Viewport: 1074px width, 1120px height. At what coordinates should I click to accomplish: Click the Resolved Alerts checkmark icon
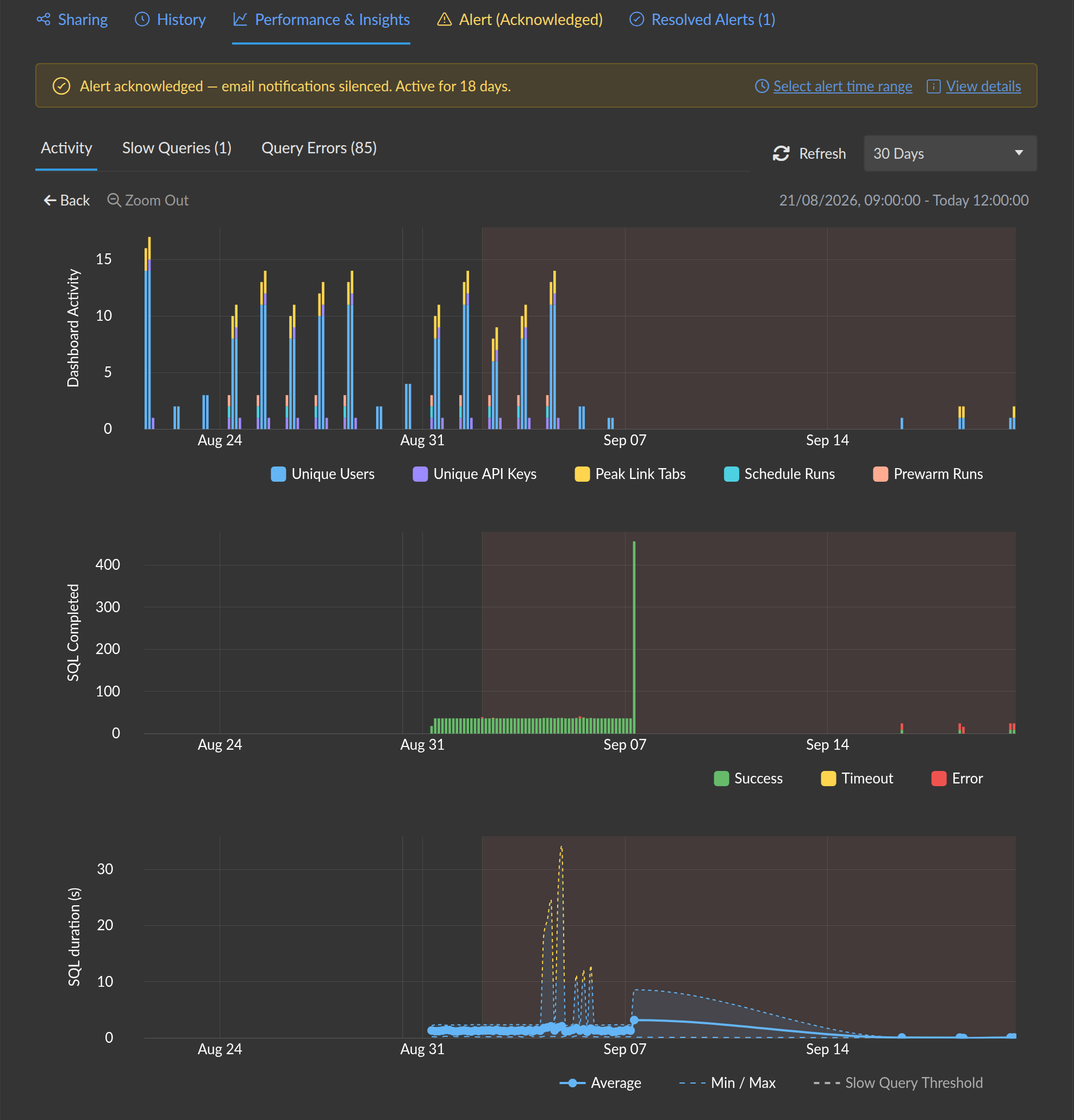[x=636, y=20]
